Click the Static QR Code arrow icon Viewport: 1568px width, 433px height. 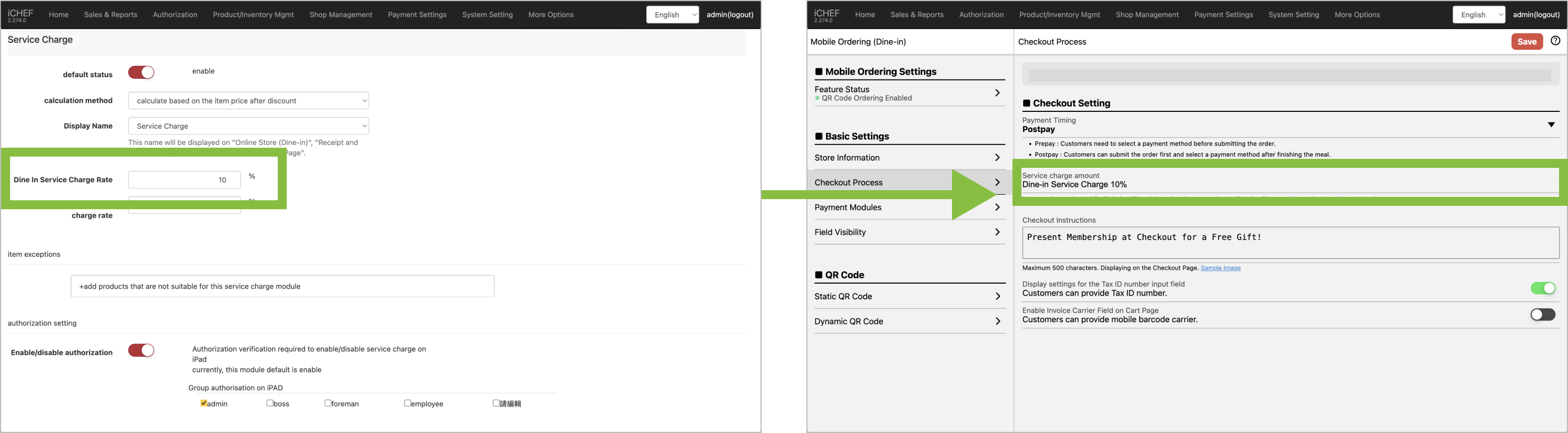pyautogui.click(x=997, y=296)
